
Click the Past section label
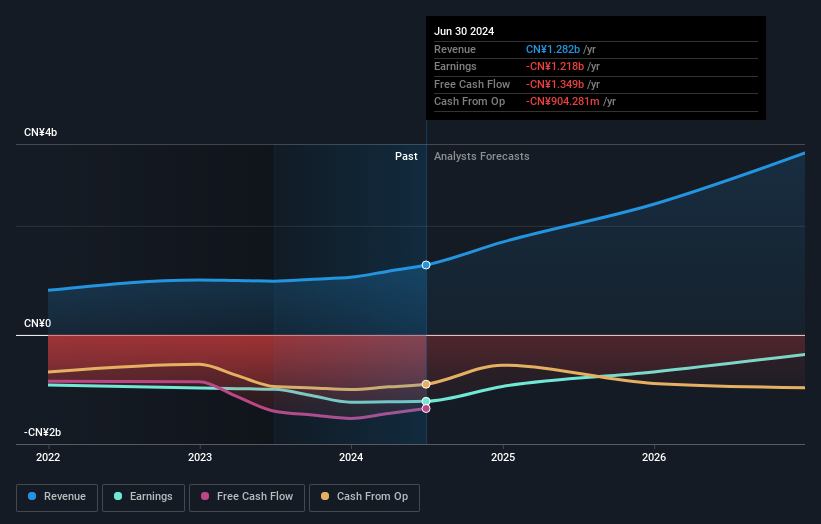(406, 157)
